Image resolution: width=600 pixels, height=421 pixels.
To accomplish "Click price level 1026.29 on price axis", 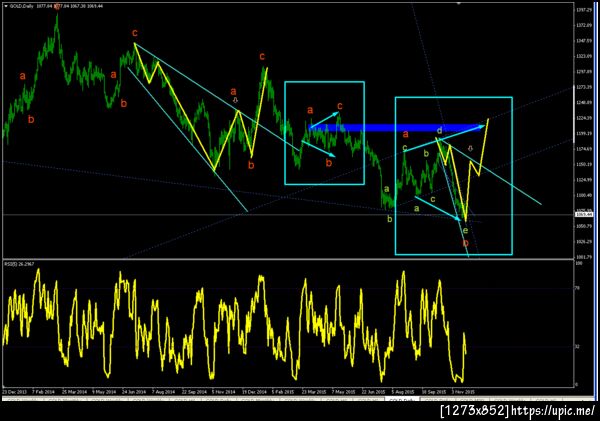I will (584, 242).
